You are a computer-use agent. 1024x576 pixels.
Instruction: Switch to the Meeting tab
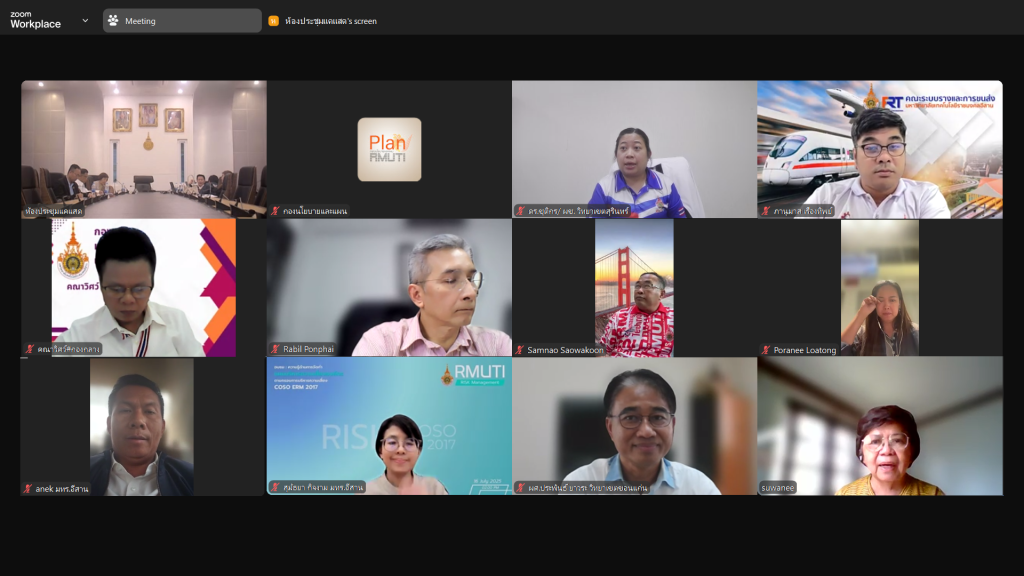(182, 21)
